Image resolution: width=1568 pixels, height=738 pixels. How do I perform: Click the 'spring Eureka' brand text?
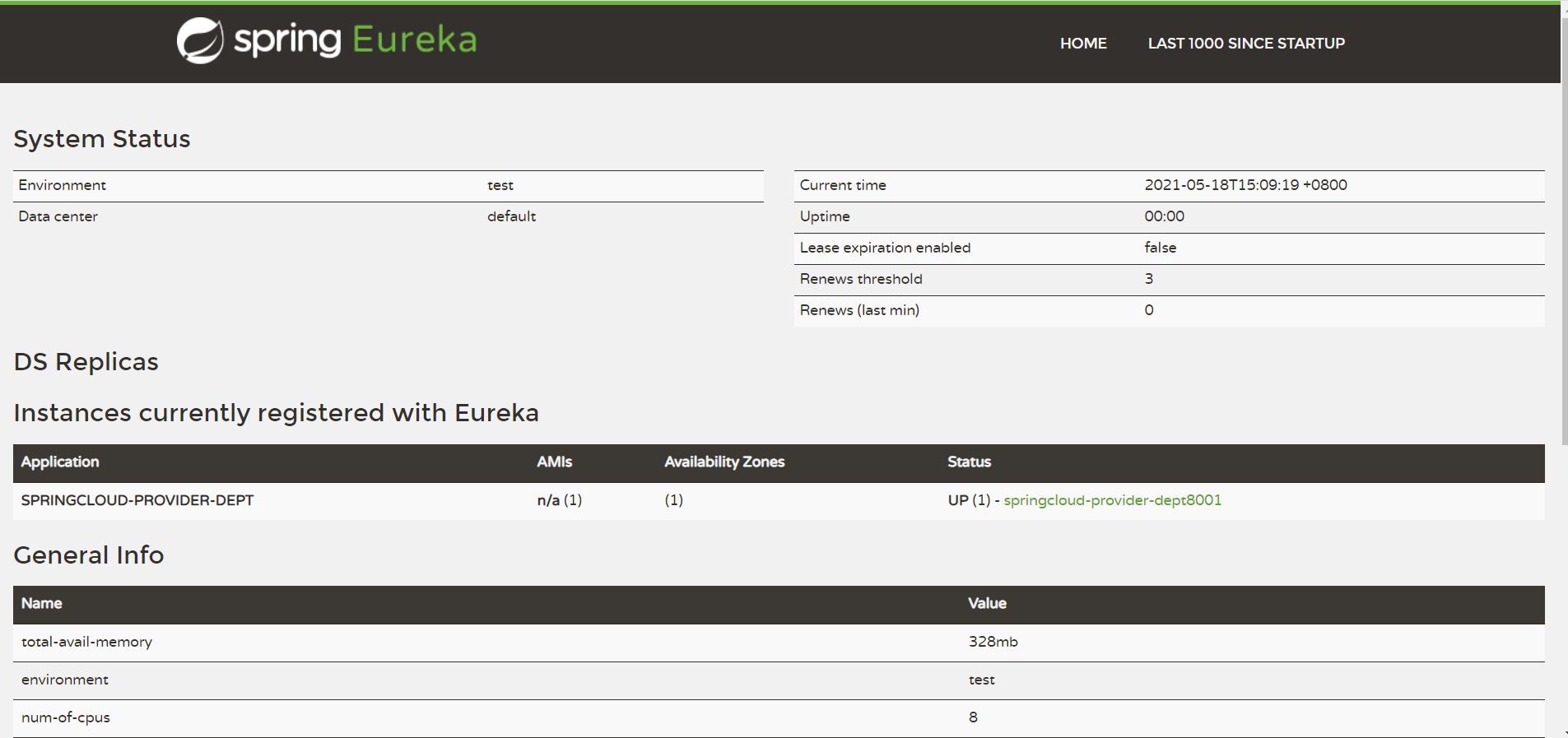tap(355, 40)
